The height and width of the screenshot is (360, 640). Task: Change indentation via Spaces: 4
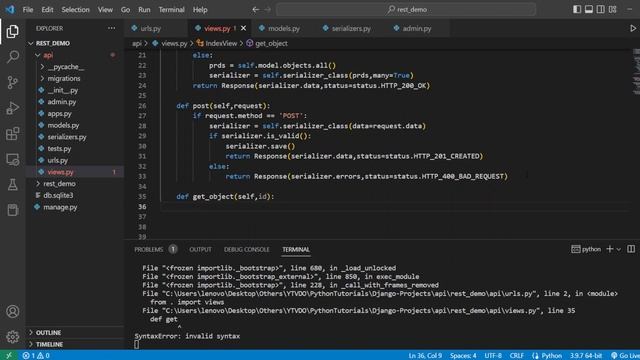pos(463,356)
